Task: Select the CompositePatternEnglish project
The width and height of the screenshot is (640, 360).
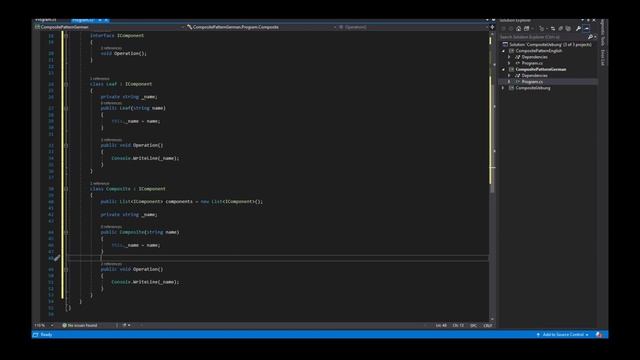Action: (538, 51)
